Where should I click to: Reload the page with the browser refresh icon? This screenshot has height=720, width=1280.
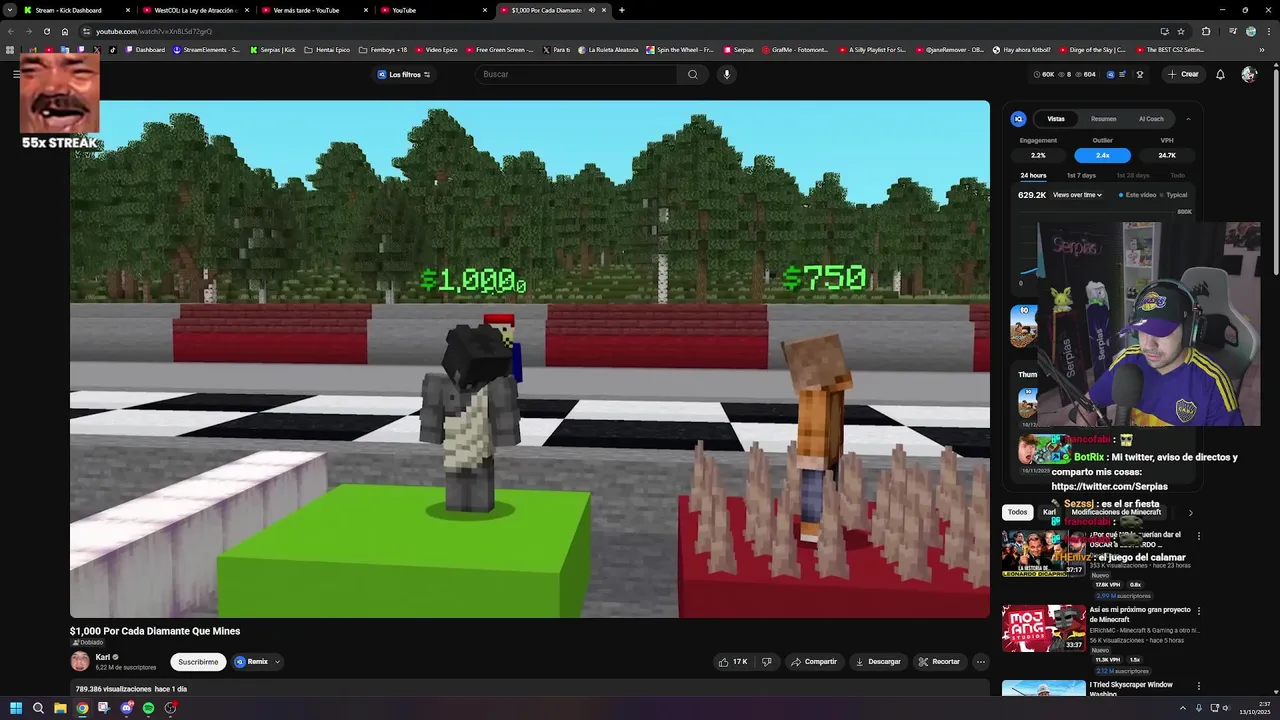46,31
